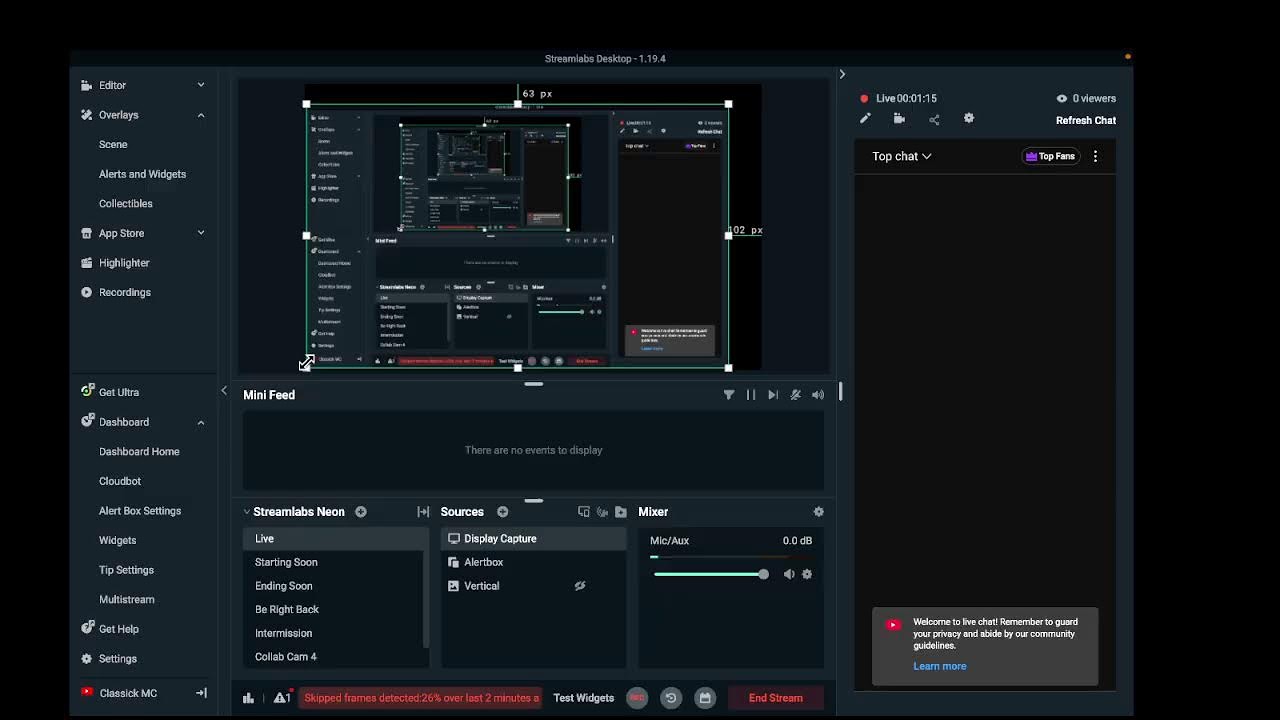Toggle the replay buffer button
1280x720 pixels.
pos(671,698)
